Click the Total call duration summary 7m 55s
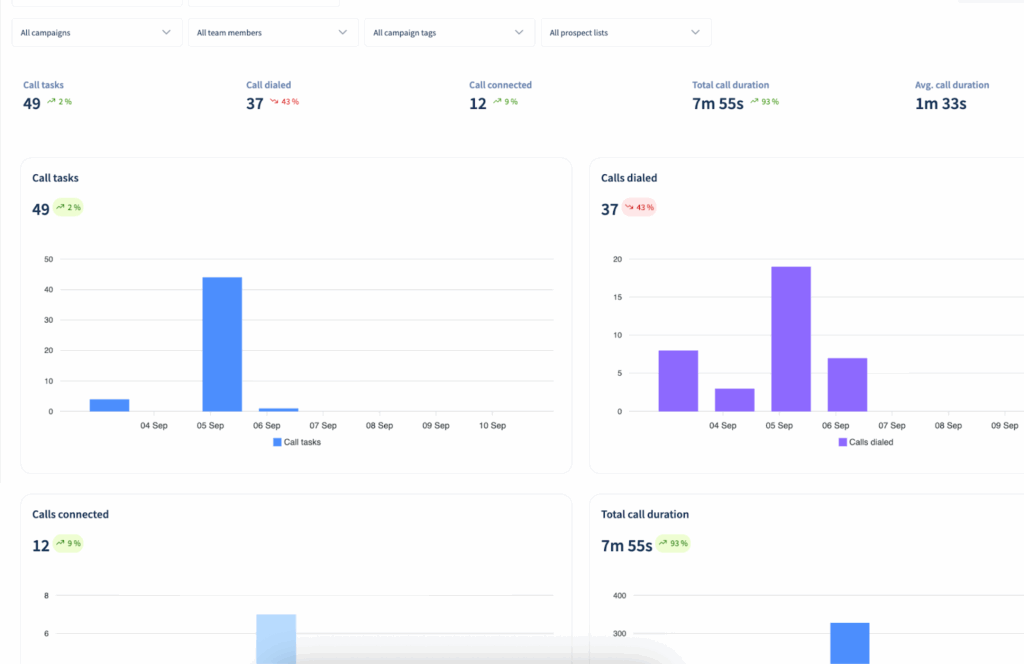 [717, 103]
